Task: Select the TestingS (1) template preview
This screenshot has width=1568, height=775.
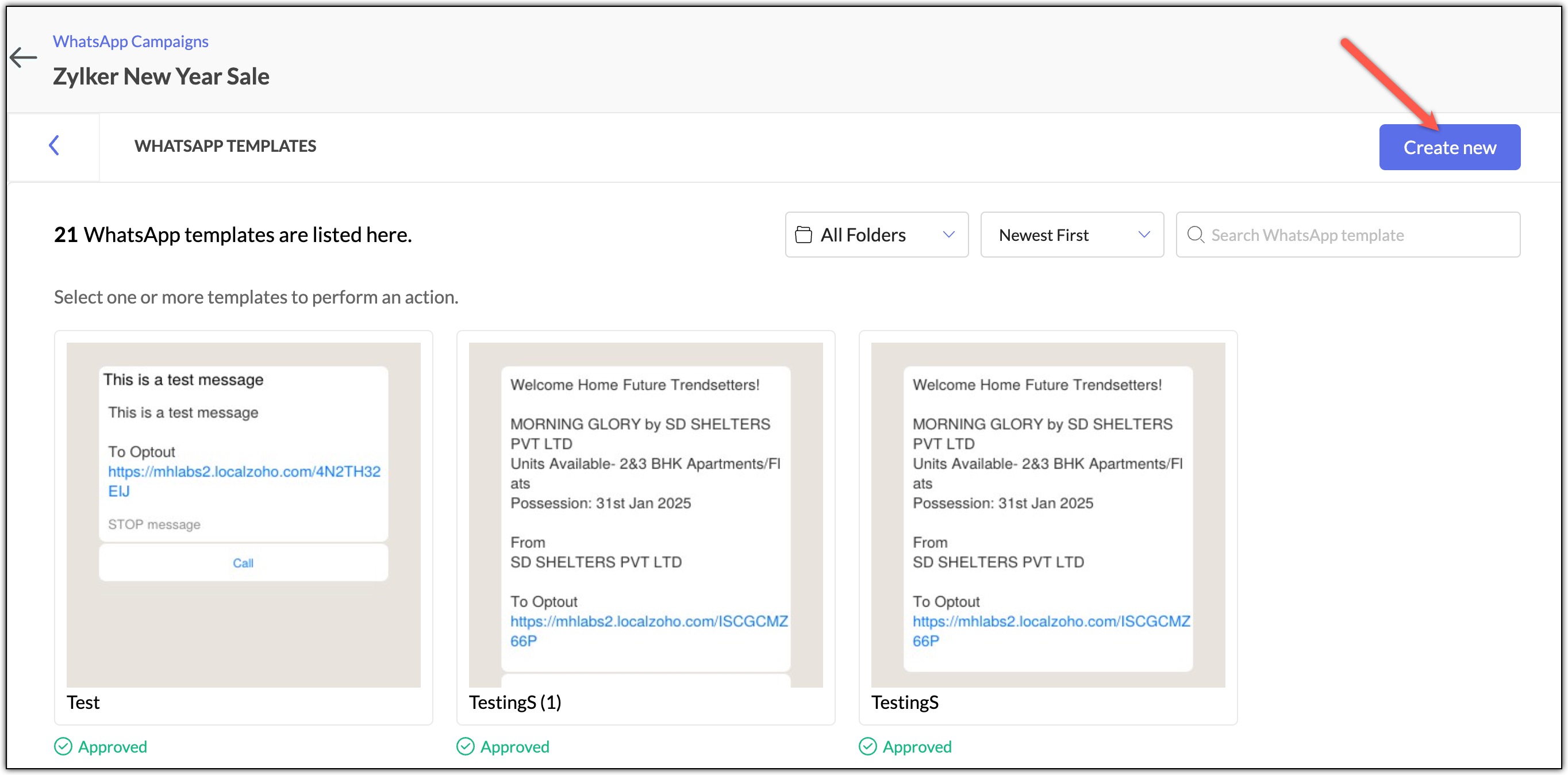Action: point(645,515)
